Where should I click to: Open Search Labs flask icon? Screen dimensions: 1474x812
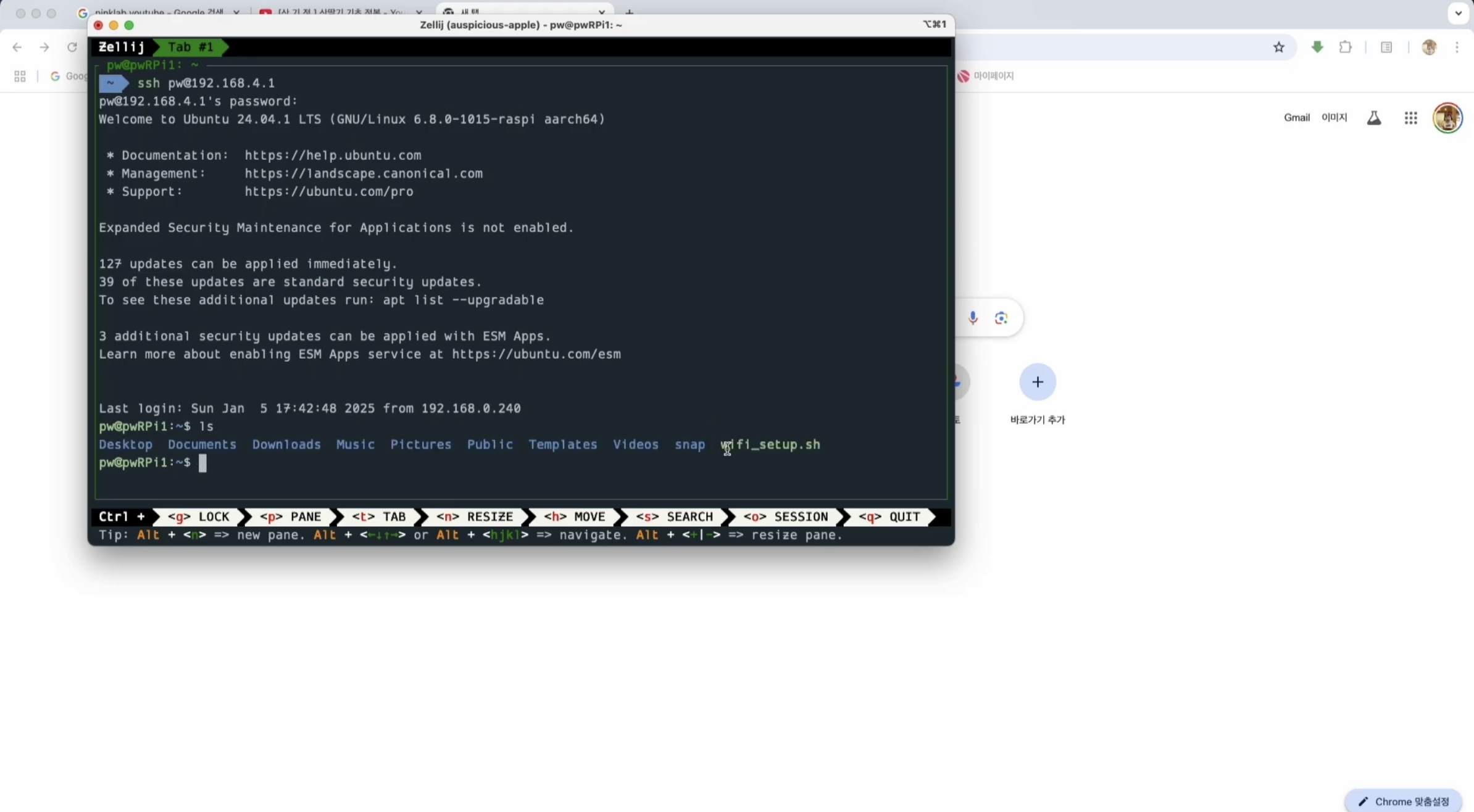(x=1374, y=118)
